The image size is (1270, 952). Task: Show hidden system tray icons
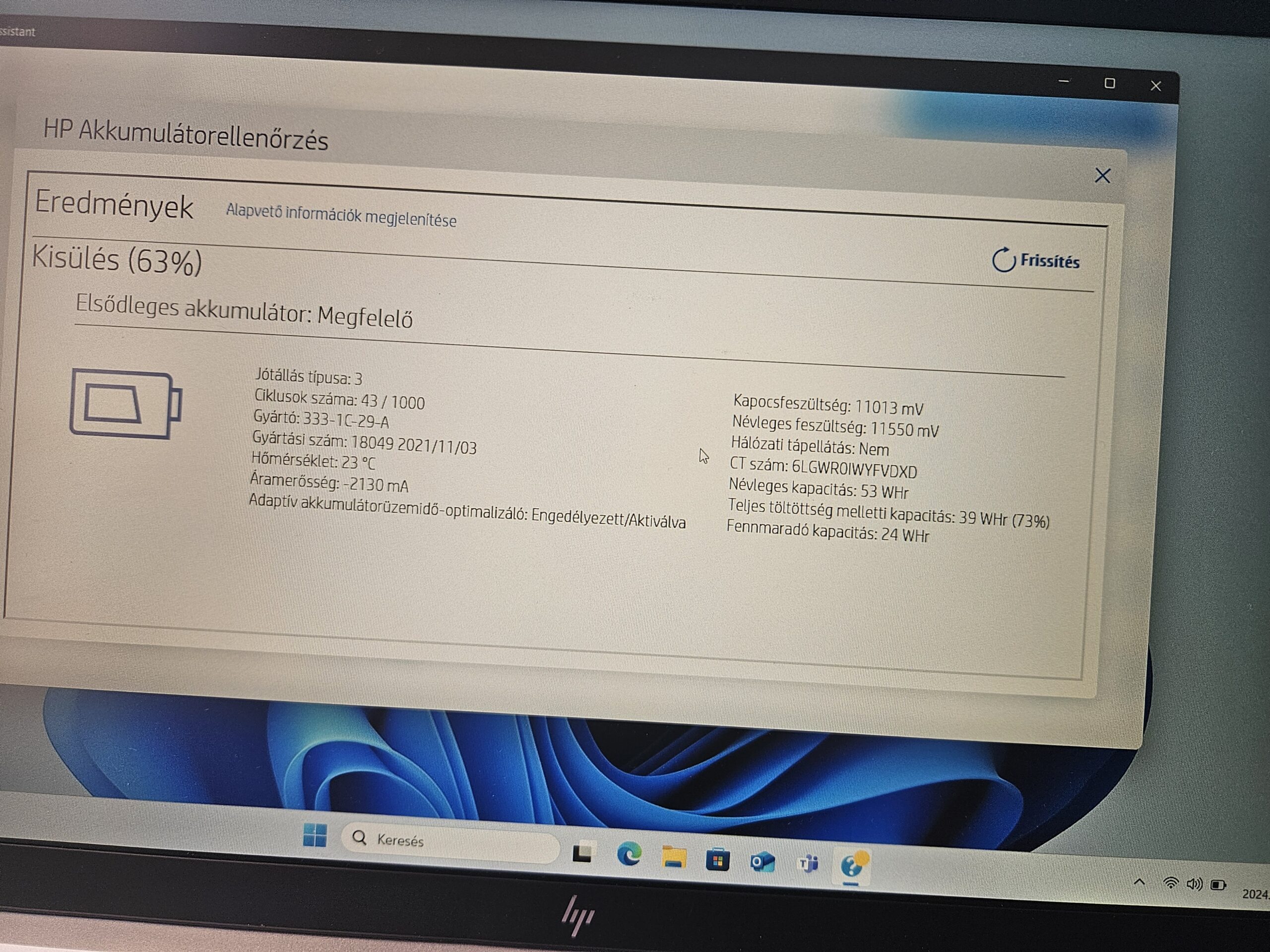[1140, 882]
